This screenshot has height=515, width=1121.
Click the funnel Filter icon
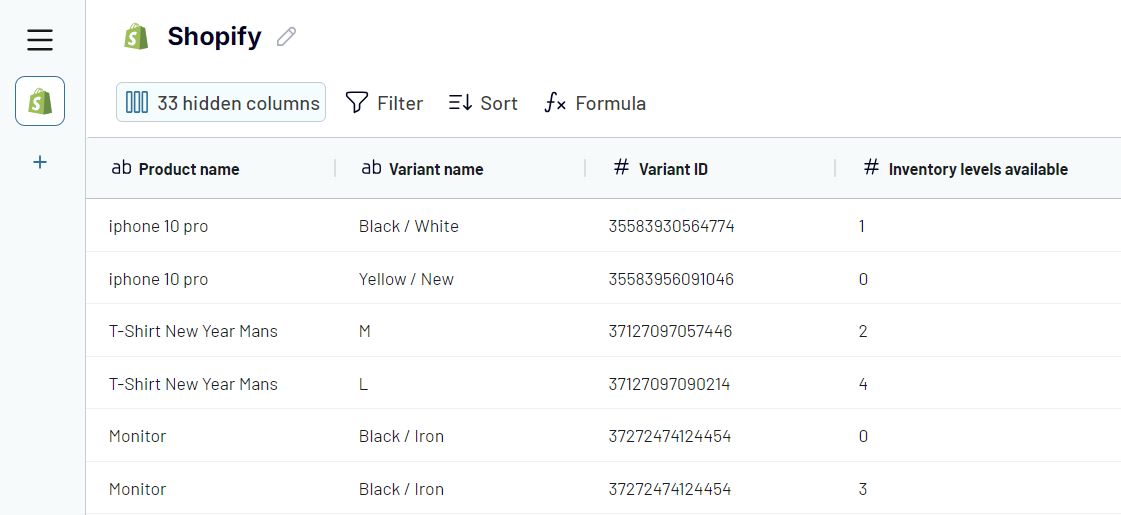click(356, 103)
